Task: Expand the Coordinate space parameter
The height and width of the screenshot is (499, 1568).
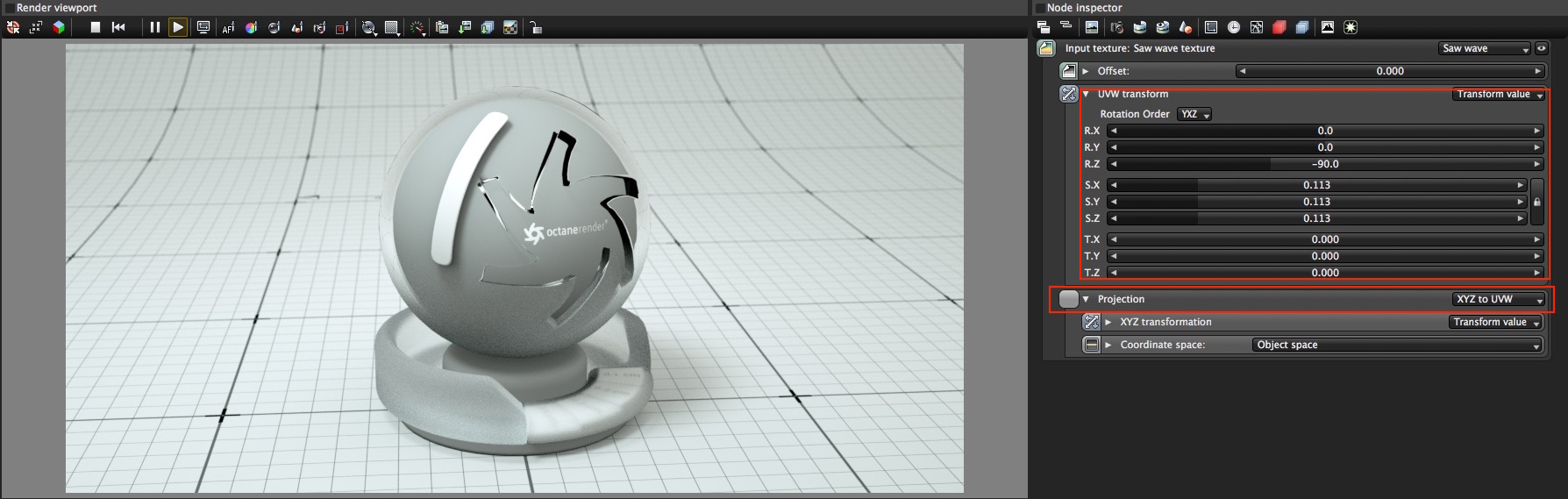Action: click(x=1108, y=345)
